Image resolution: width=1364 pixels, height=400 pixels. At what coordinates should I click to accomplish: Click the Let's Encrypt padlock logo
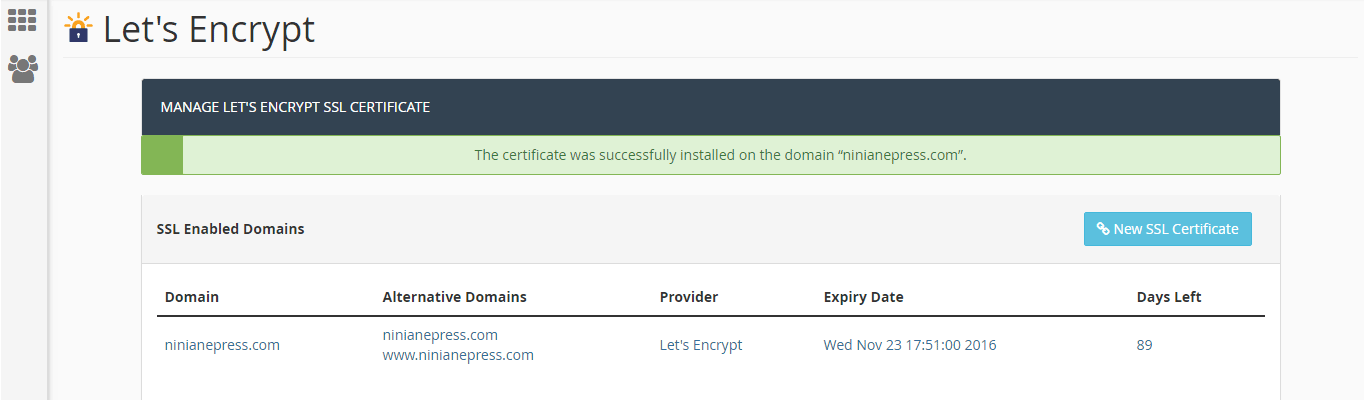[78, 28]
